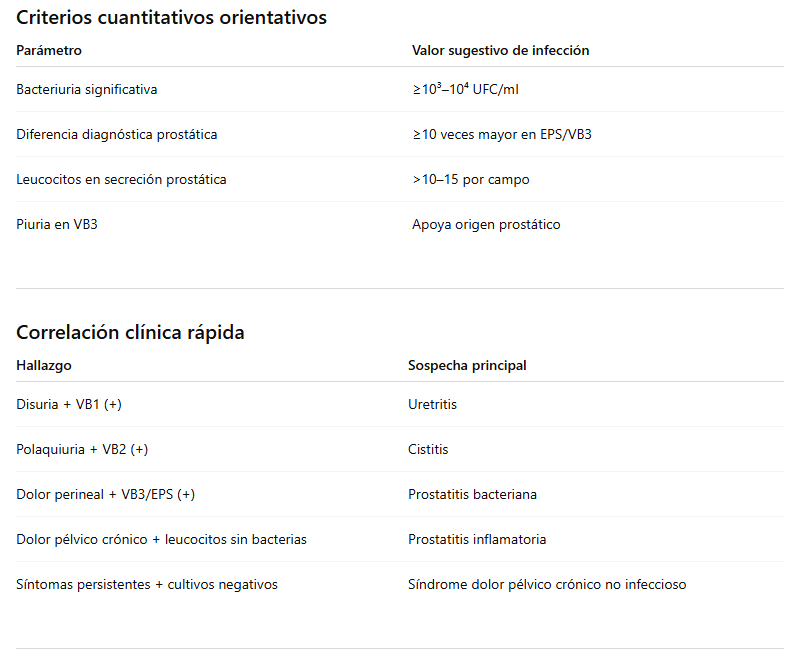Image resolution: width=800 pixels, height=659 pixels.
Task: Select 'Síndrome dolor pélvico crónico no infeccioso'
Action: [x=547, y=584]
